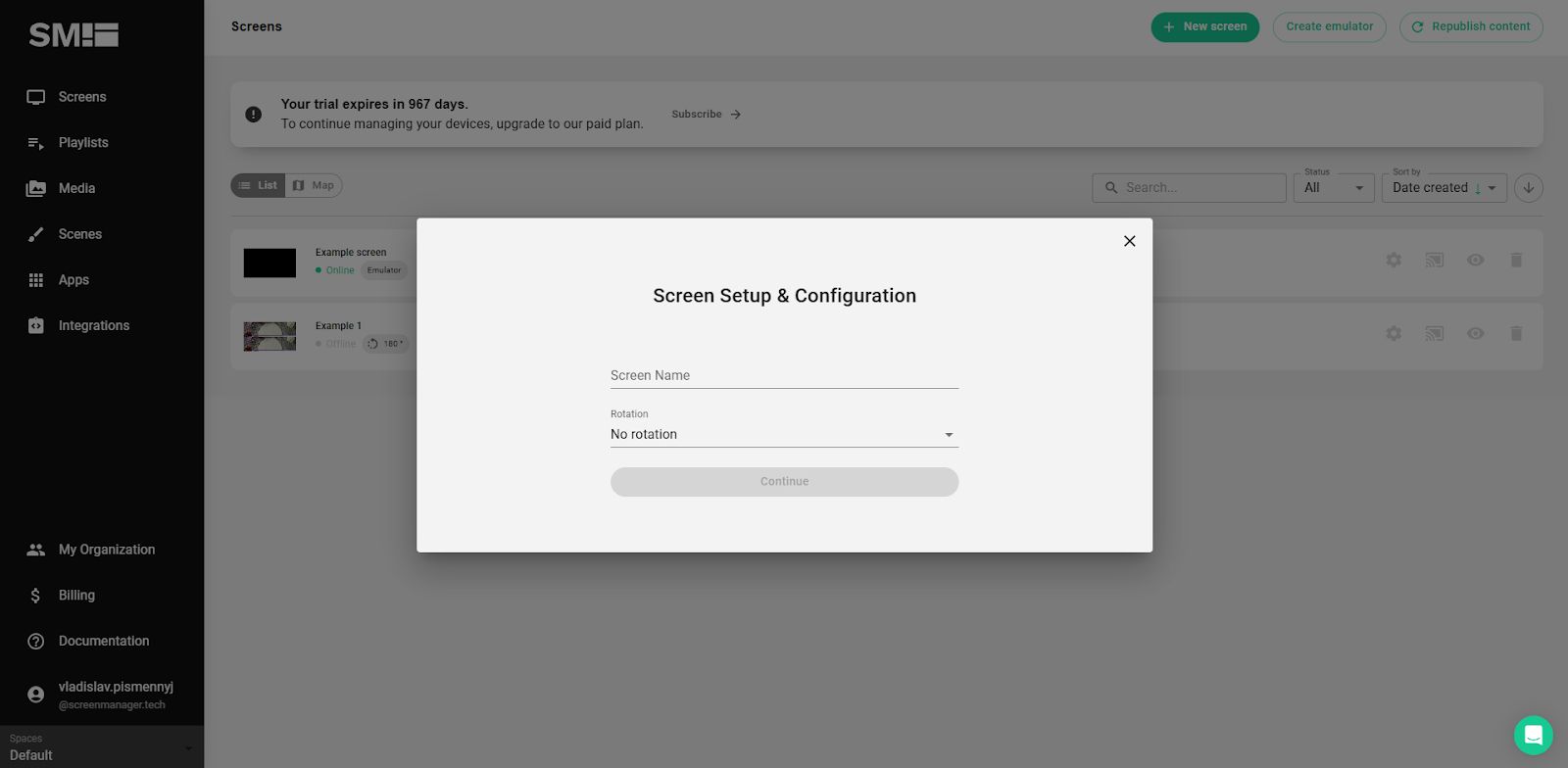This screenshot has height=768, width=1568.
Task: Click the SM logo
Action: tap(73, 35)
